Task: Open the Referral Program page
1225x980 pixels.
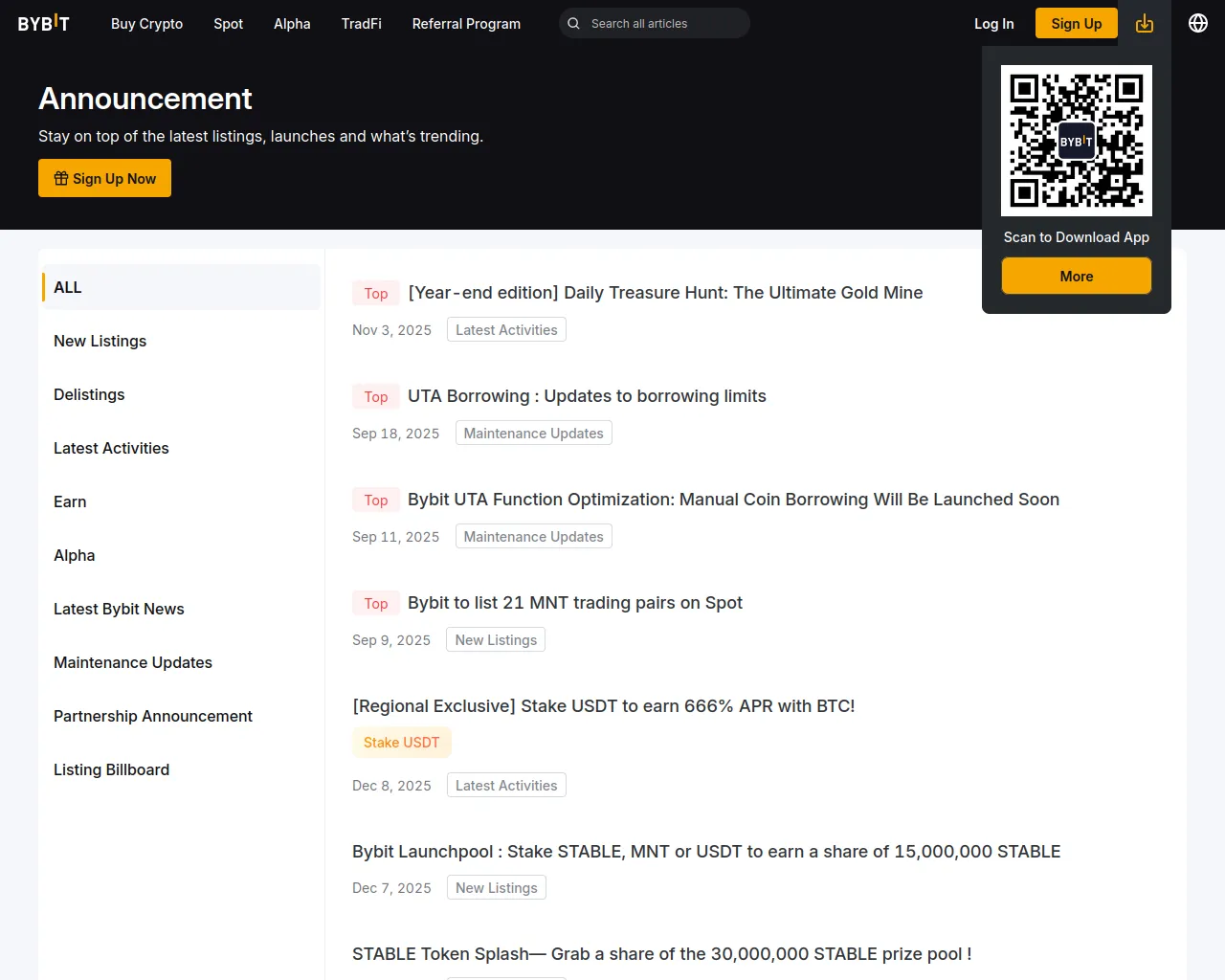Action: pyautogui.click(x=466, y=24)
